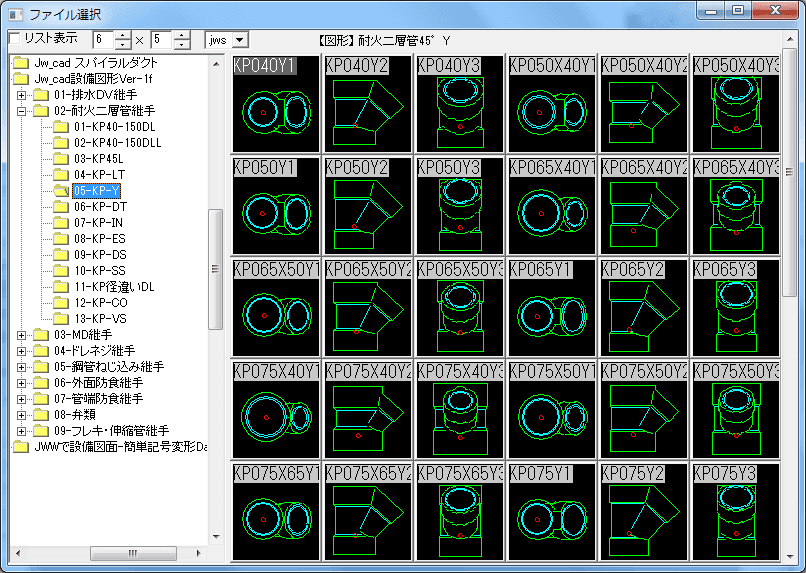Viewport: 806px width, 573px height.
Task: Enable the リスト表示 checkbox
Action: [x=13, y=38]
